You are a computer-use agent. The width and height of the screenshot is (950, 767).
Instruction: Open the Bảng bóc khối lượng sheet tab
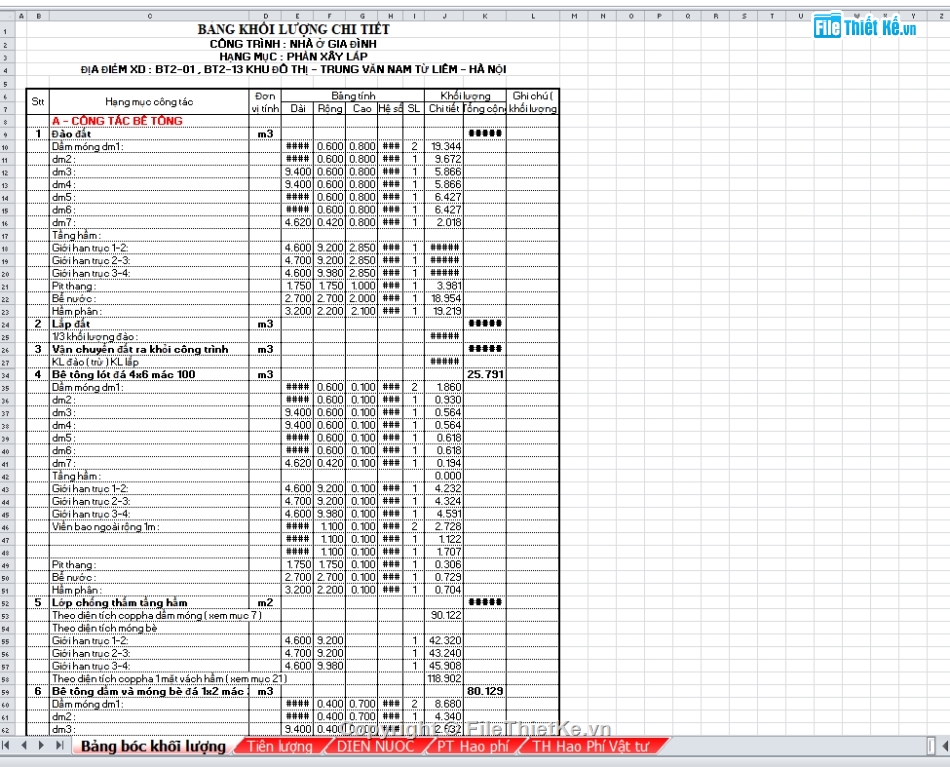[153, 746]
